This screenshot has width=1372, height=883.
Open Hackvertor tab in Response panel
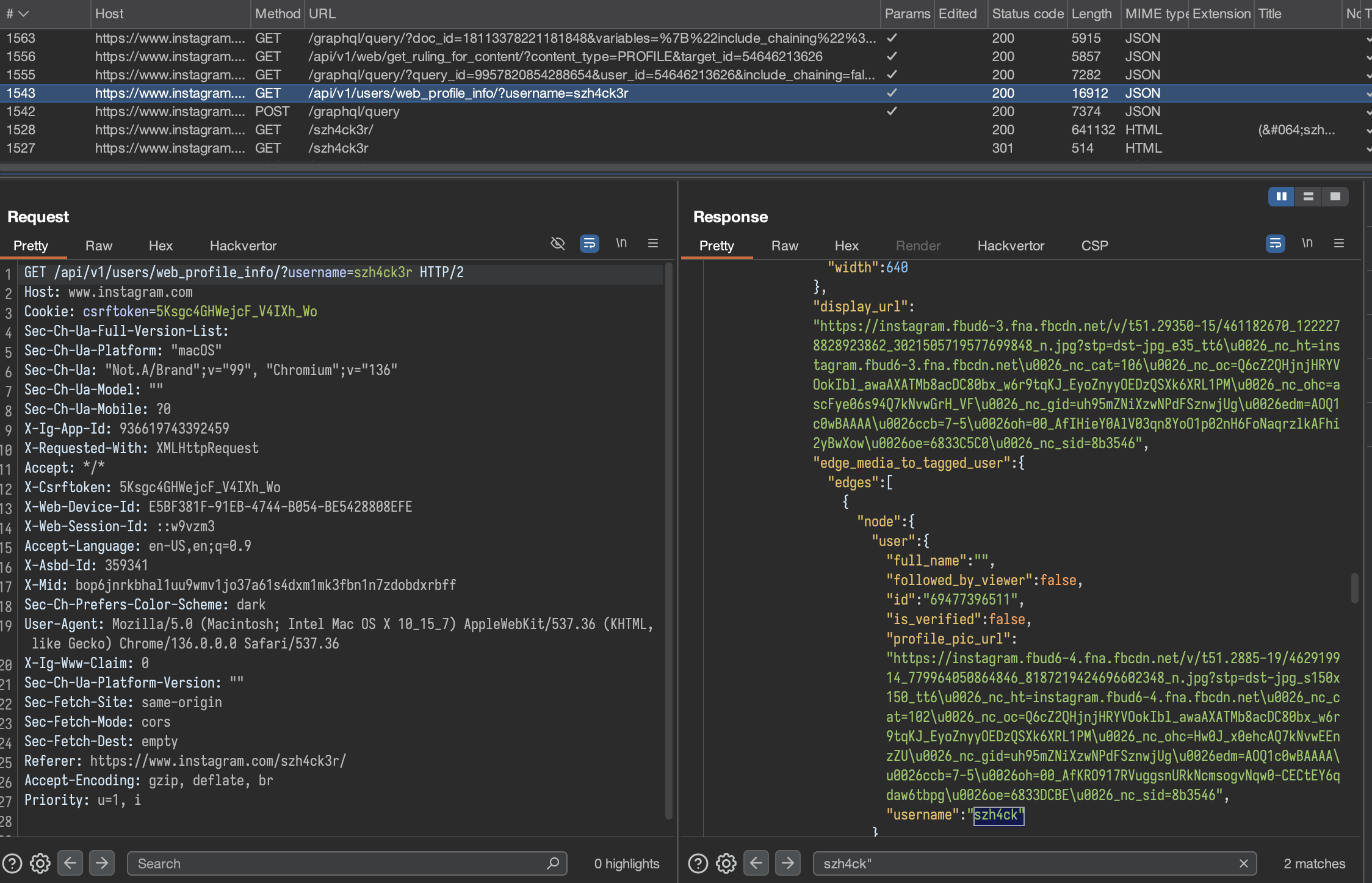[x=1011, y=245]
